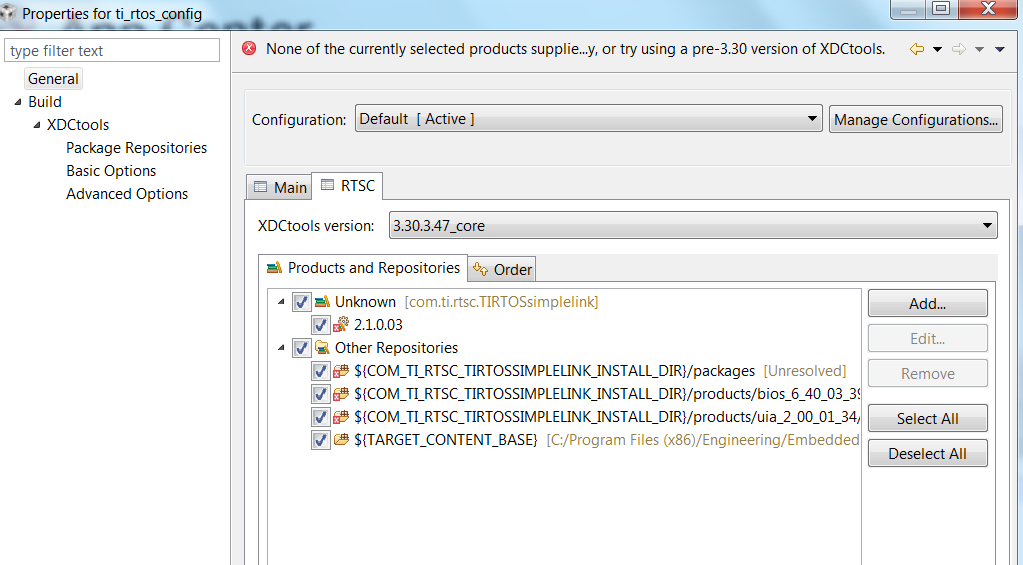Screen dimensions: 1023x565
Task: Click the type filter text field
Action: pyautogui.click(x=112, y=51)
